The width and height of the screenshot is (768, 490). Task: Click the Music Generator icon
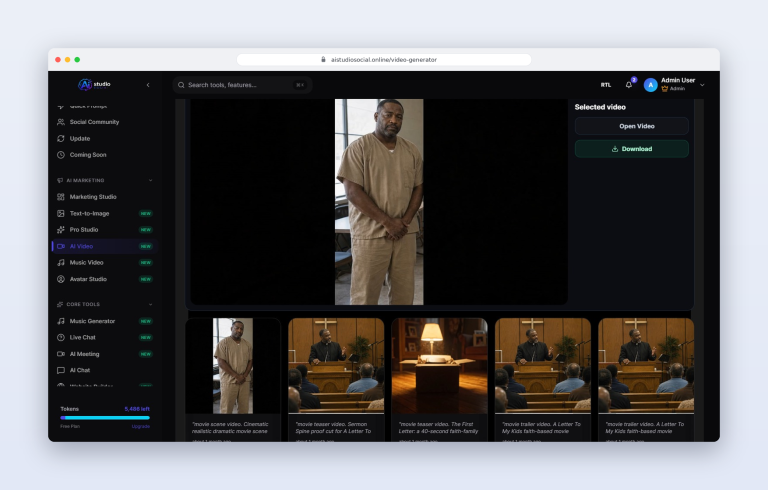[61, 321]
